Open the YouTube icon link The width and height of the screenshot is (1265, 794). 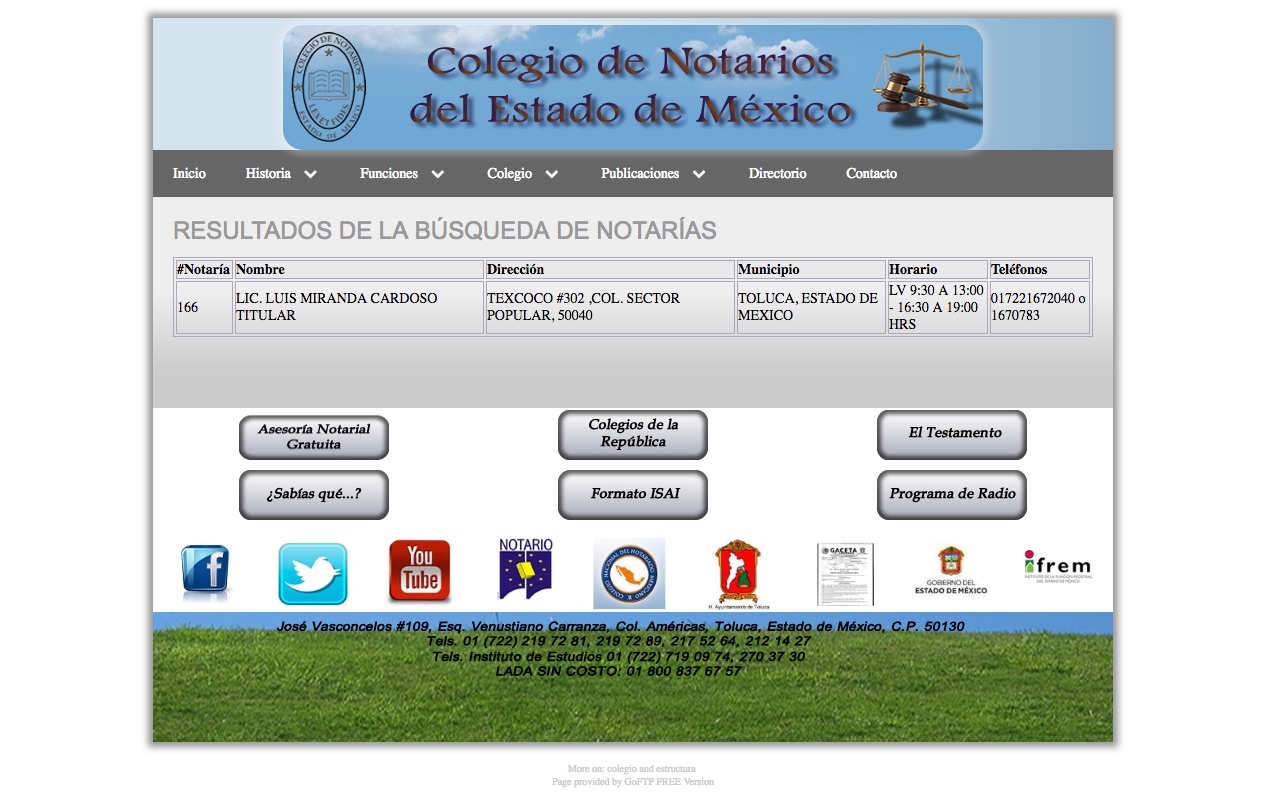pos(420,571)
